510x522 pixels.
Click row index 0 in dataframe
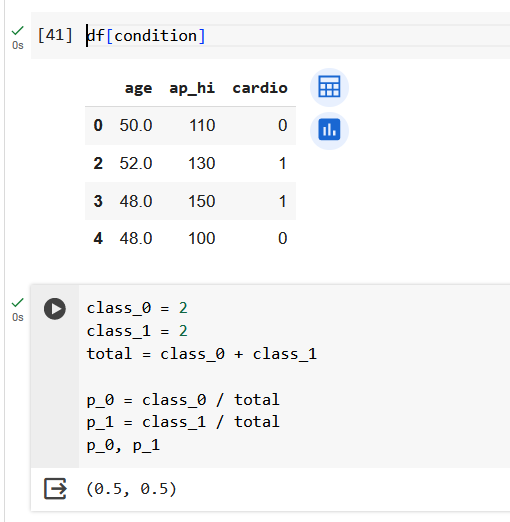coord(98,125)
